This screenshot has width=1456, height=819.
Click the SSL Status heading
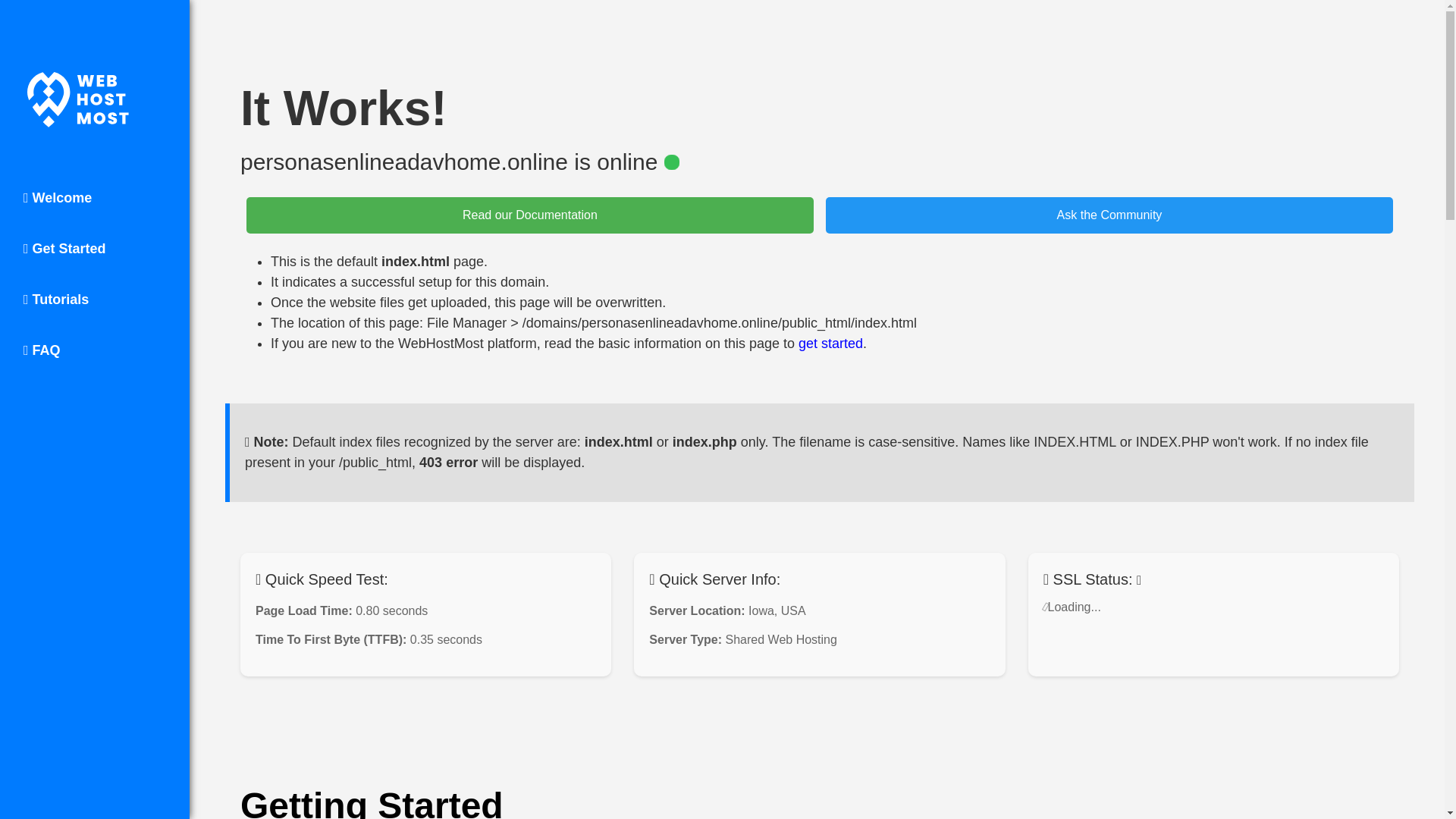[x=1092, y=579]
